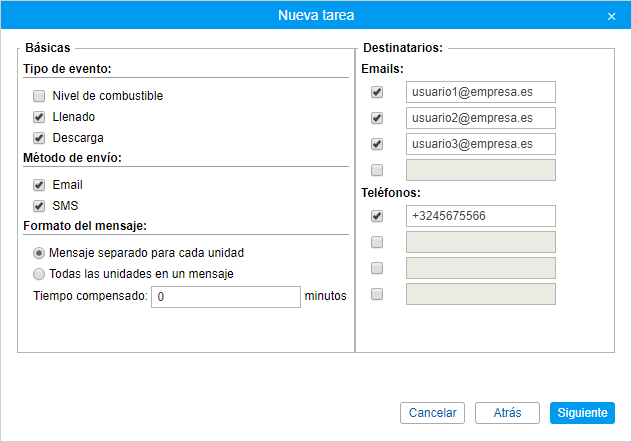The height and width of the screenshot is (442, 632).
Task: Uncheck the usuario2@empresa.es recipient checkbox
Action: click(377, 118)
